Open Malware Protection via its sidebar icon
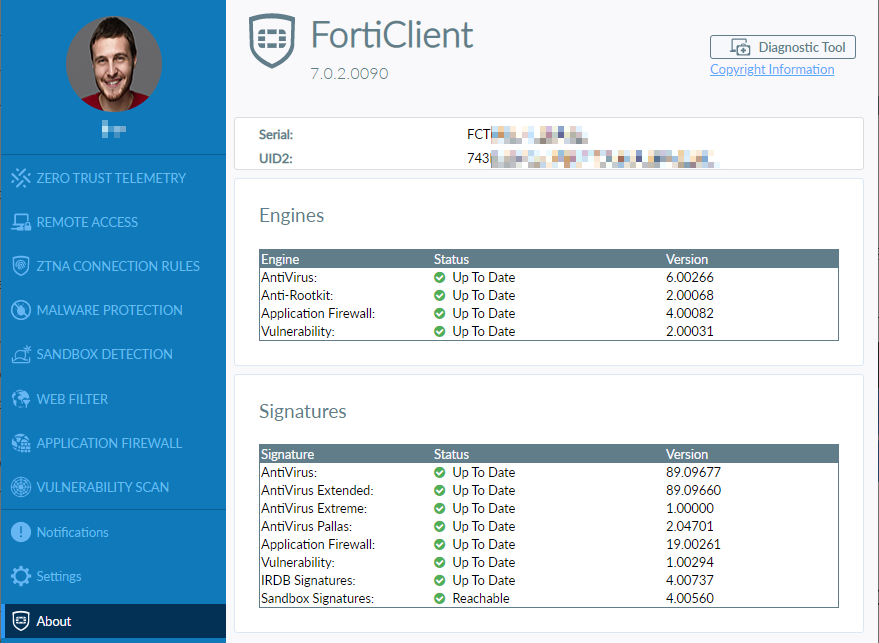Image resolution: width=879 pixels, height=643 pixels. [23, 310]
